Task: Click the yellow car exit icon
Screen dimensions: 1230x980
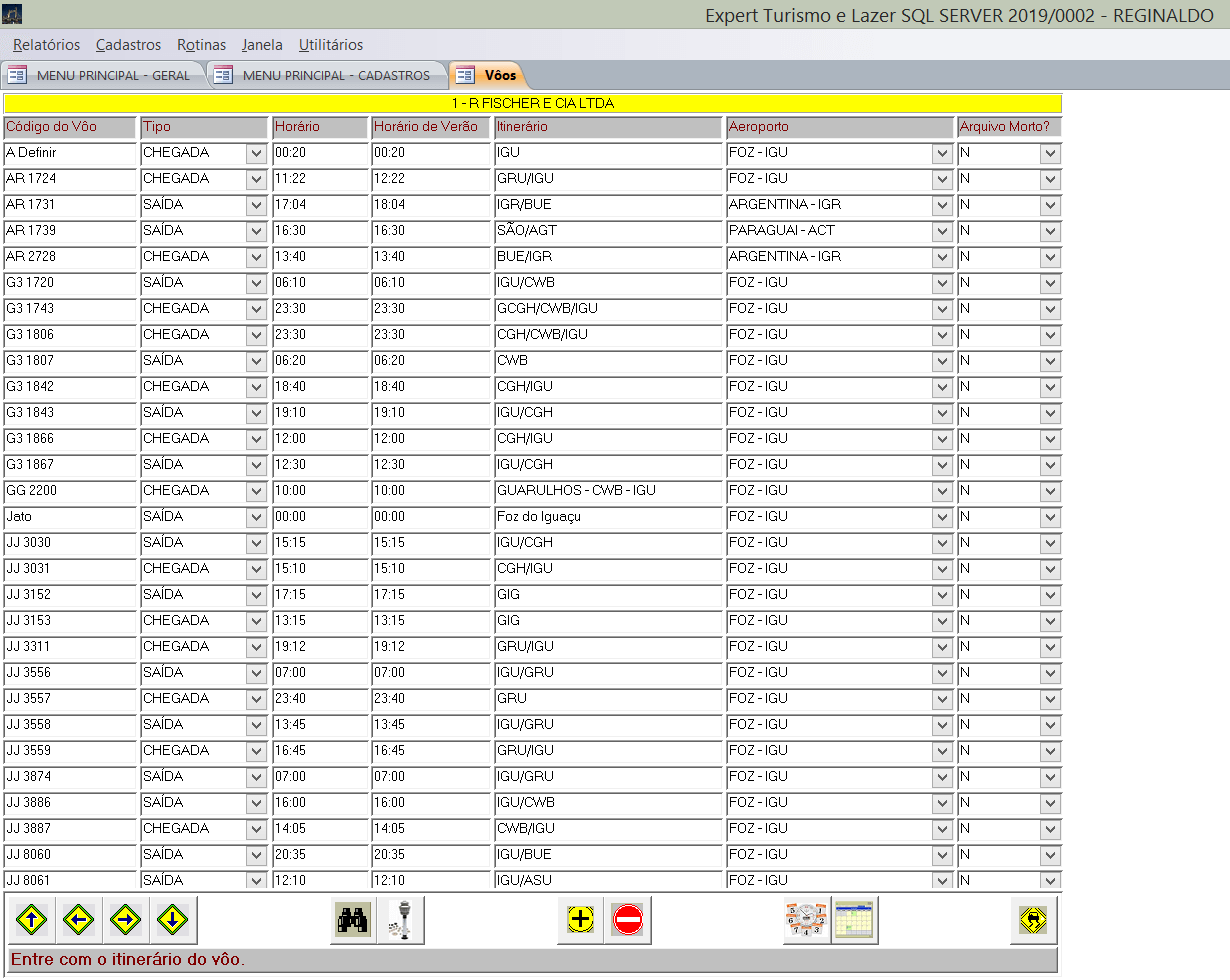Action: point(1034,919)
